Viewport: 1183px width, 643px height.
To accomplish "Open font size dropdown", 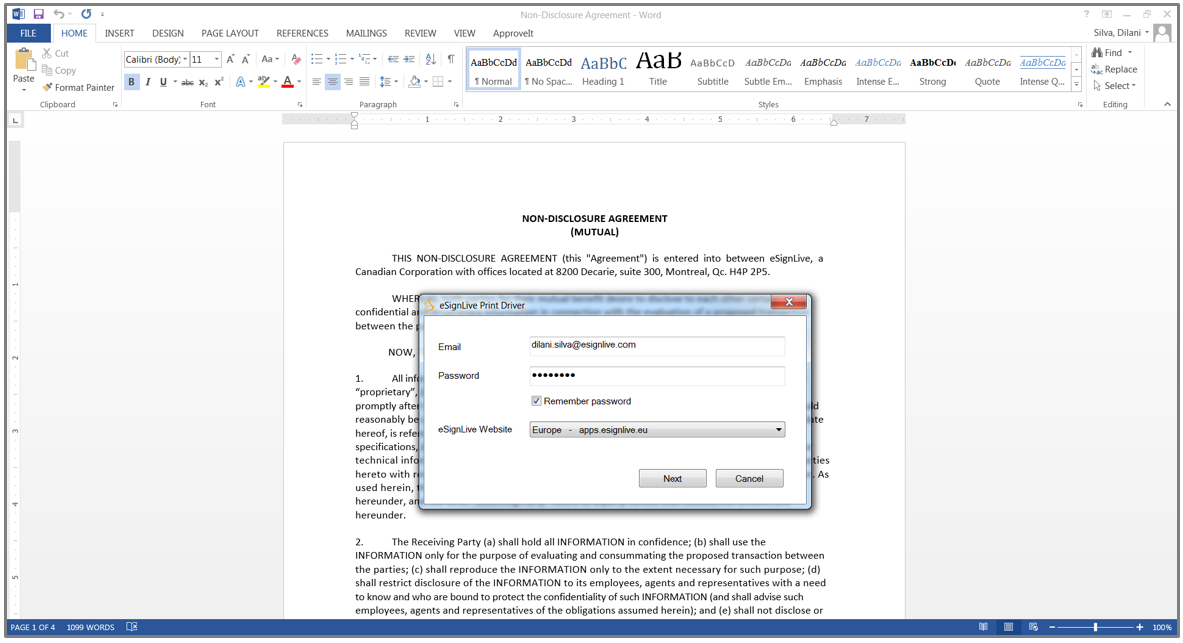I will 217,60.
